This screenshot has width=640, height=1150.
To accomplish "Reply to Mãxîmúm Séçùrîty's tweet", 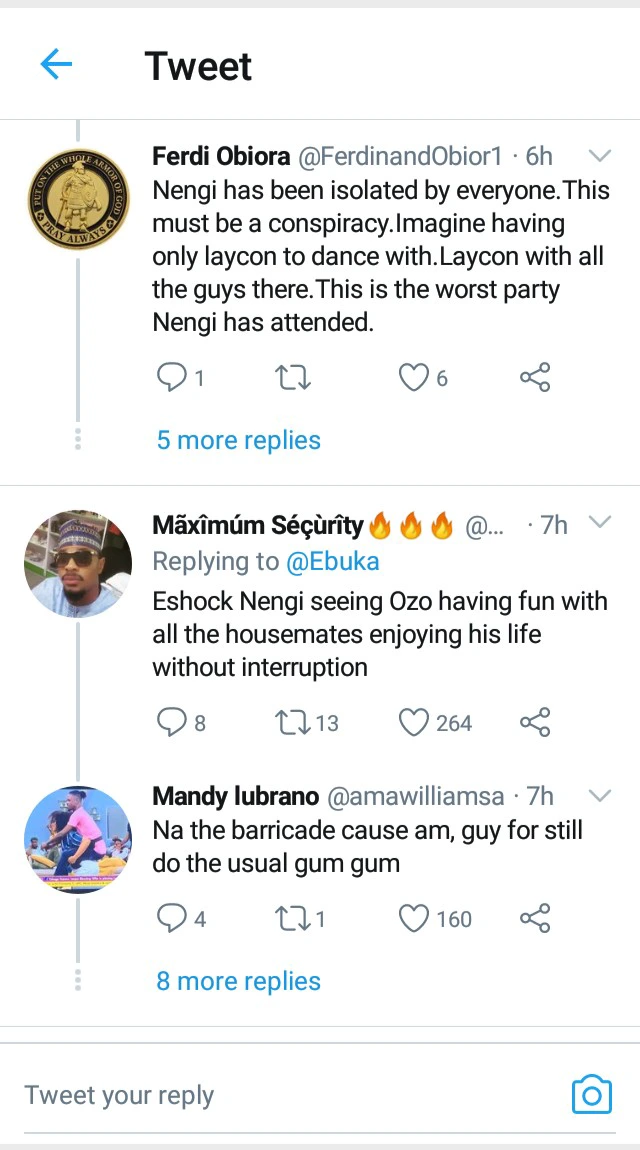I will [173, 722].
